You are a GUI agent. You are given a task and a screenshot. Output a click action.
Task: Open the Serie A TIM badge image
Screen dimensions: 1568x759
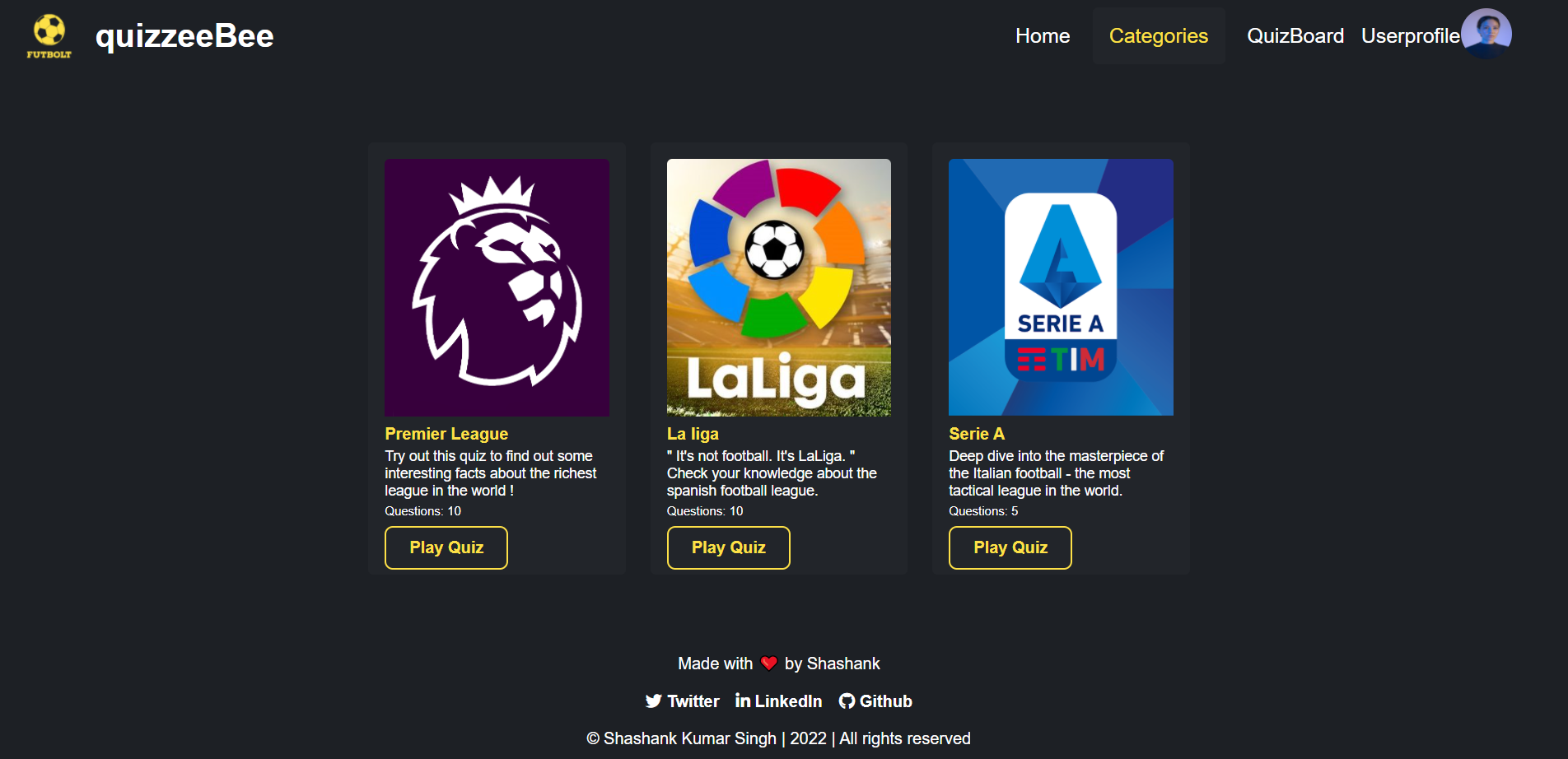pyautogui.click(x=1061, y=286)
